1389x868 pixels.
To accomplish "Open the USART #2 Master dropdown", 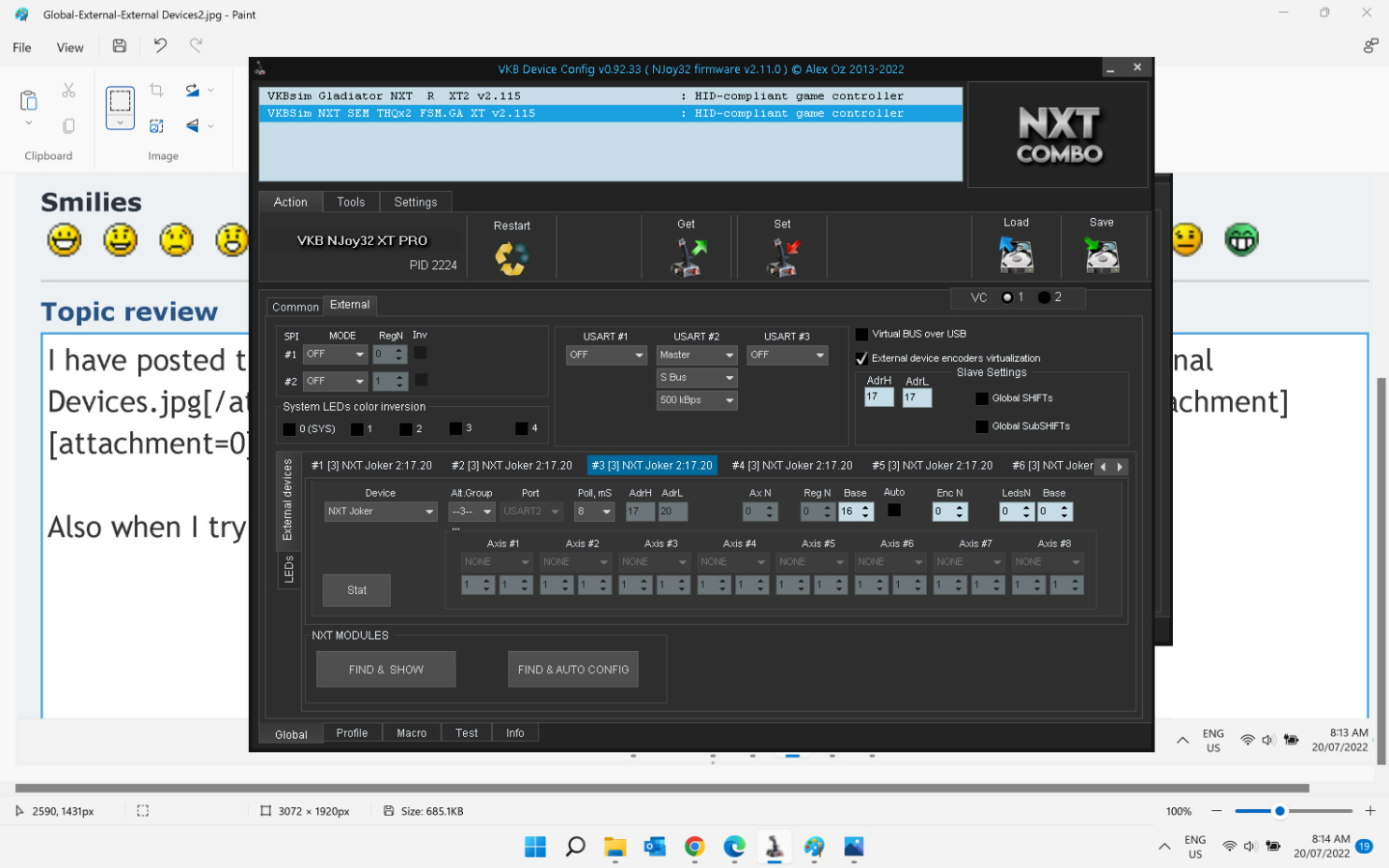I will 696,355.
